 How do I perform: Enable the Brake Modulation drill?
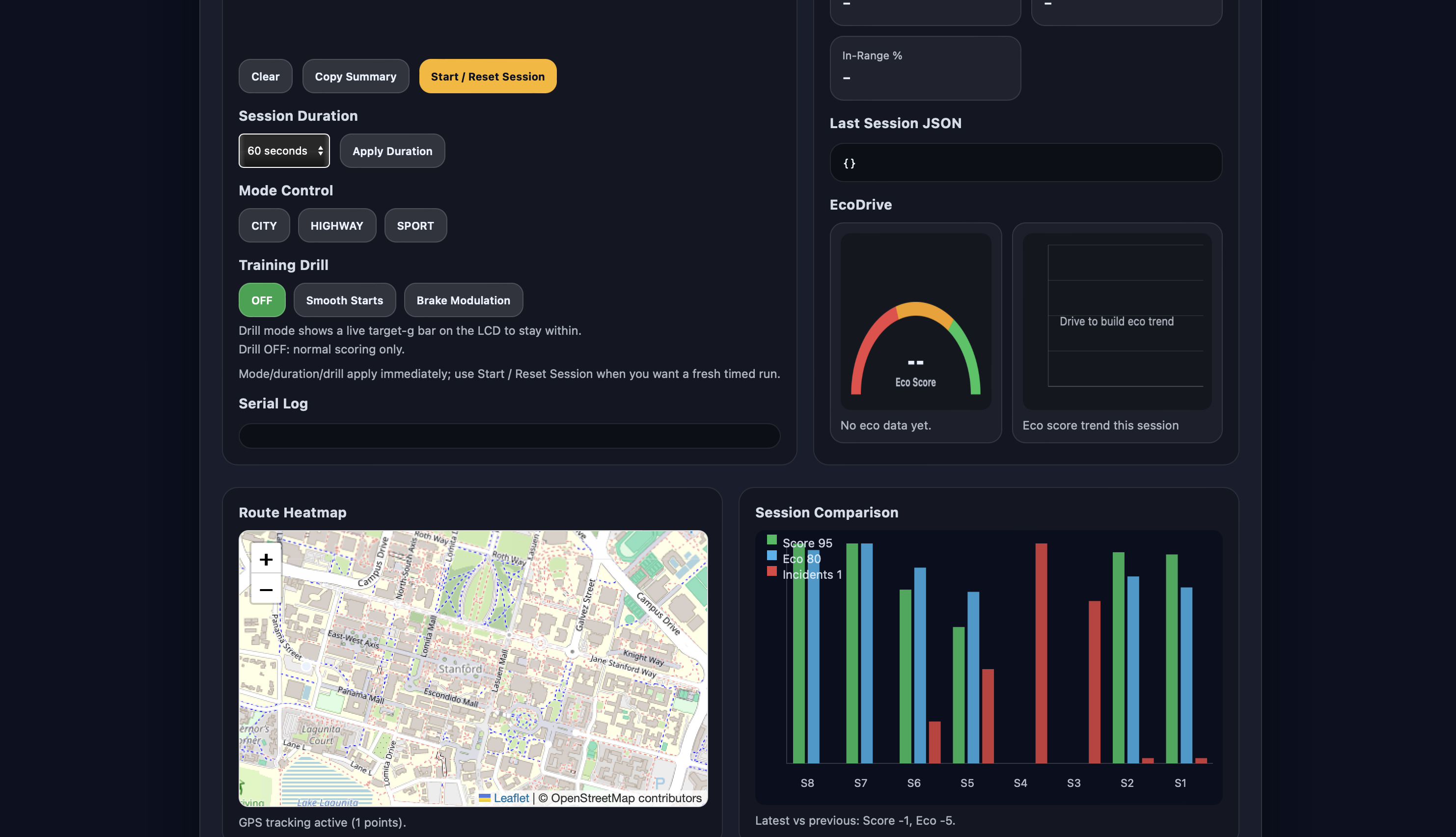point(463,300)
